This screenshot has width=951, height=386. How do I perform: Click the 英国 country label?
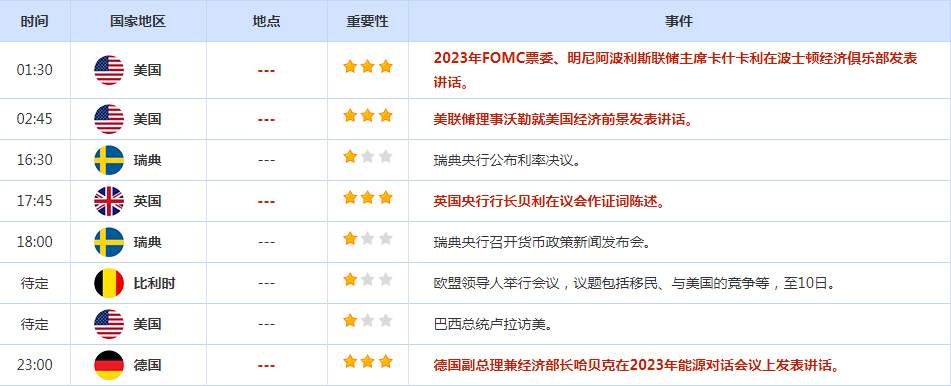[147, 201]
